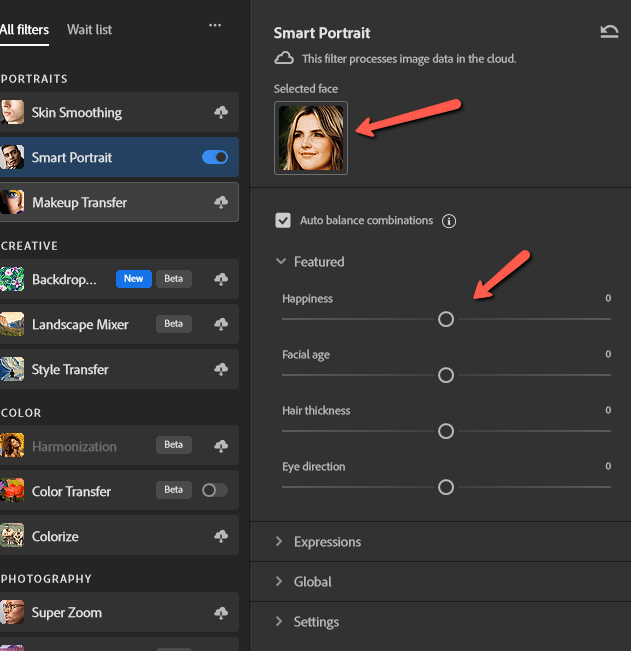This screenshot has height=651, width=631.
Task: Select the Backdrop filter entry
Action: click(x=64, y=279)
